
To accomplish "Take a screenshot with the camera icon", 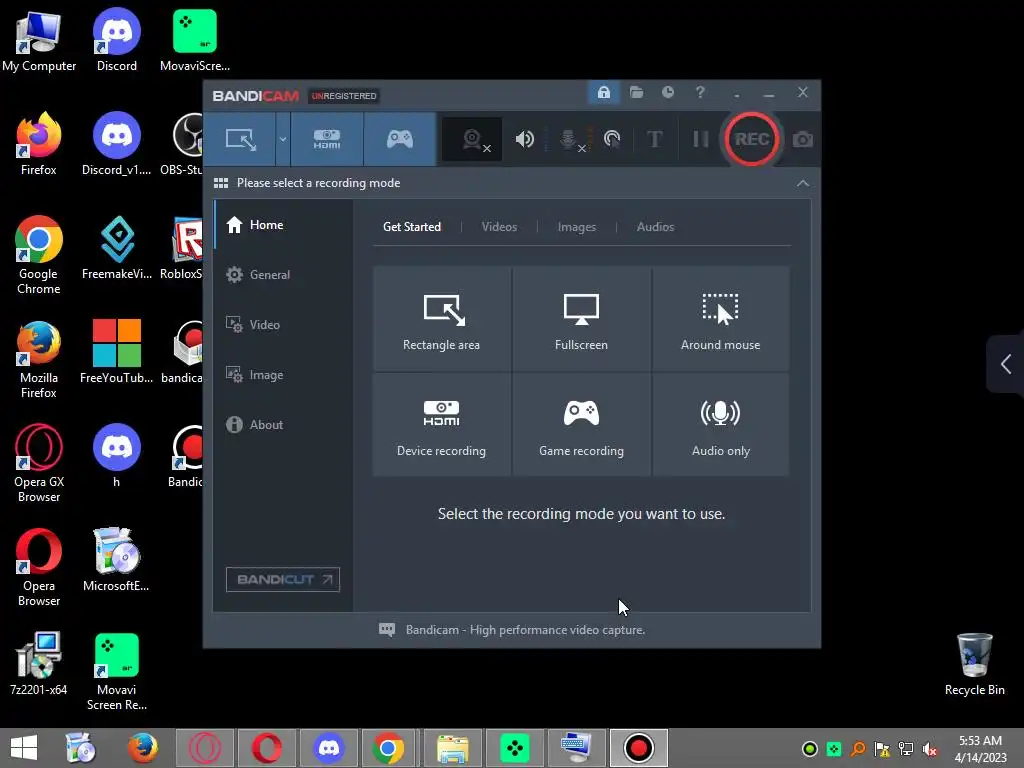I will pos(803,139).
